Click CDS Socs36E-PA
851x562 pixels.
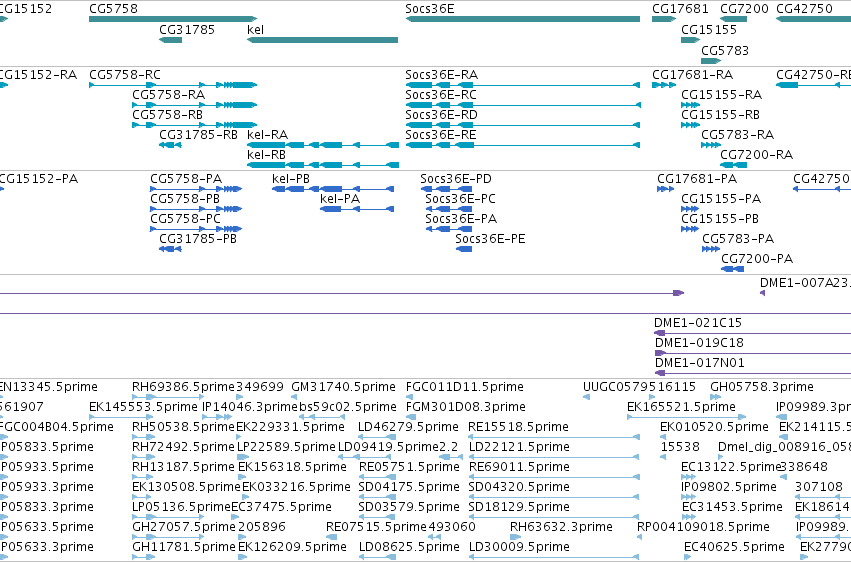449,229
